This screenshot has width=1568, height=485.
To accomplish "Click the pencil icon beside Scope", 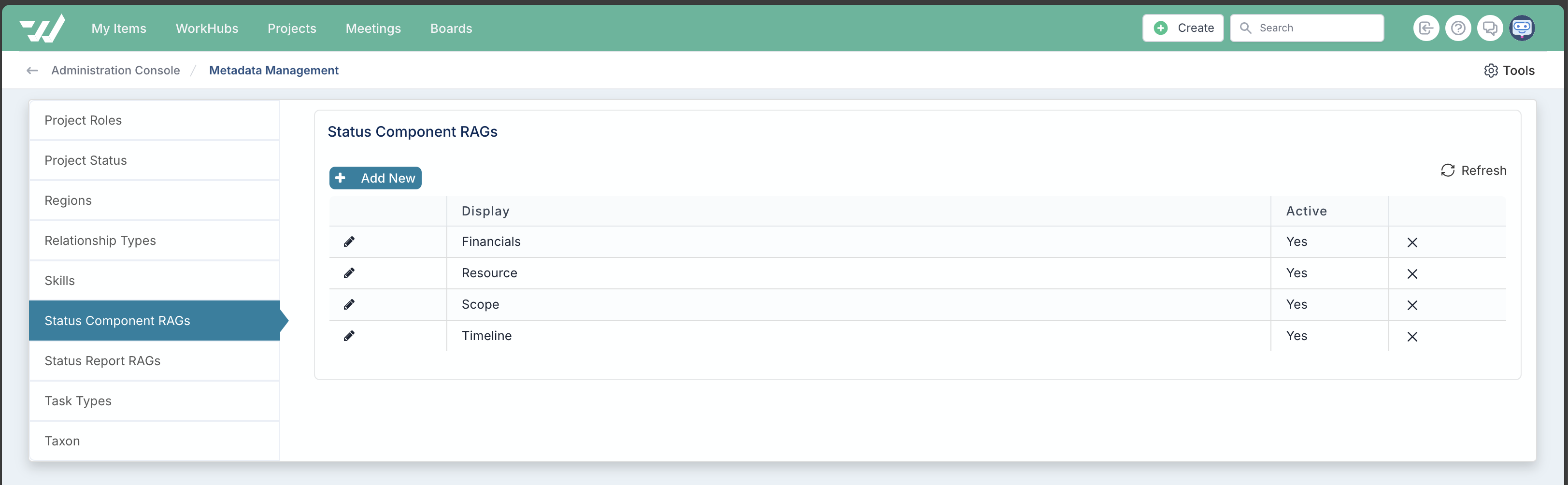I will coord(349,304).
